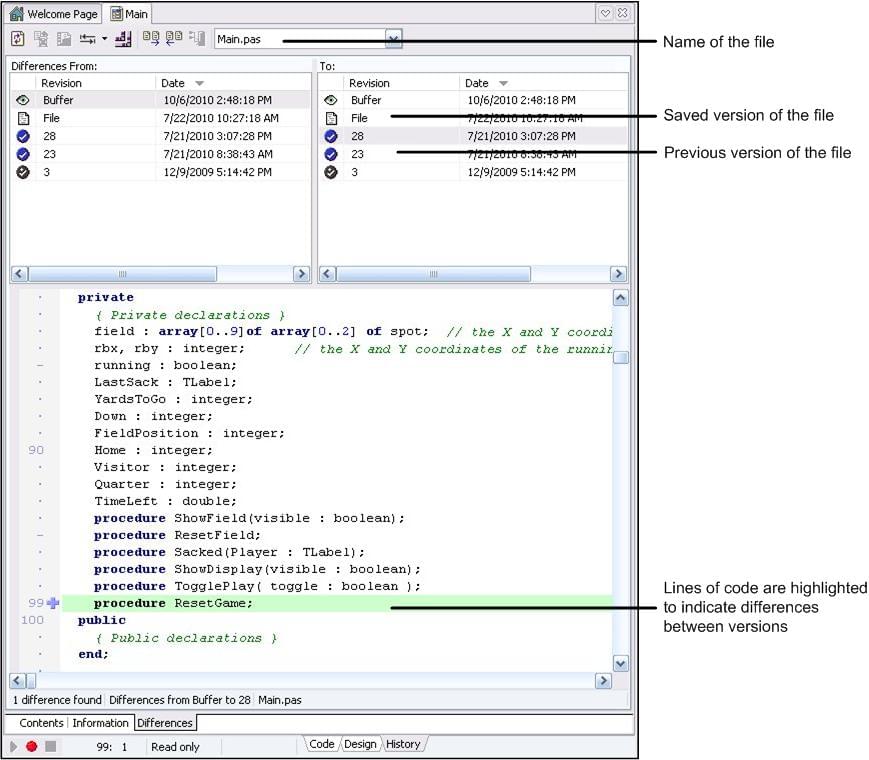The height and width of the screenshot is (760, 869).
Task: Click Revision column header in Differences From
Action: 95,83
